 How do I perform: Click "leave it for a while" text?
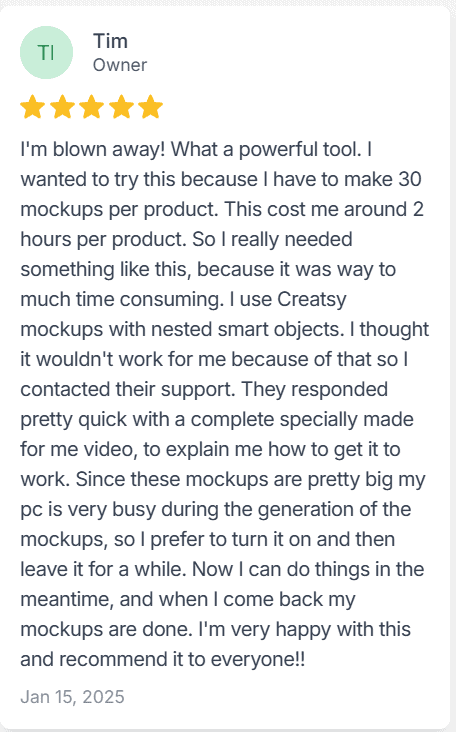[x=103, y=569]
